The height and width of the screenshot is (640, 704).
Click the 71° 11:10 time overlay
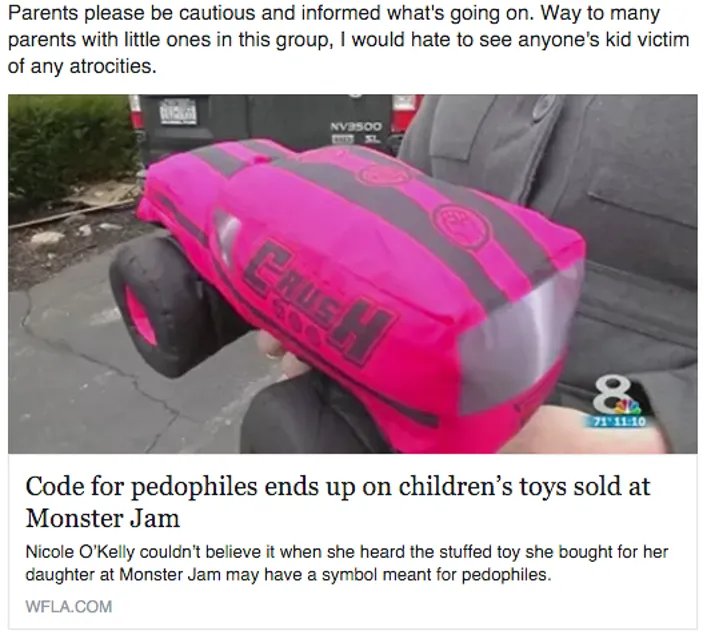[x=618, y=422]
